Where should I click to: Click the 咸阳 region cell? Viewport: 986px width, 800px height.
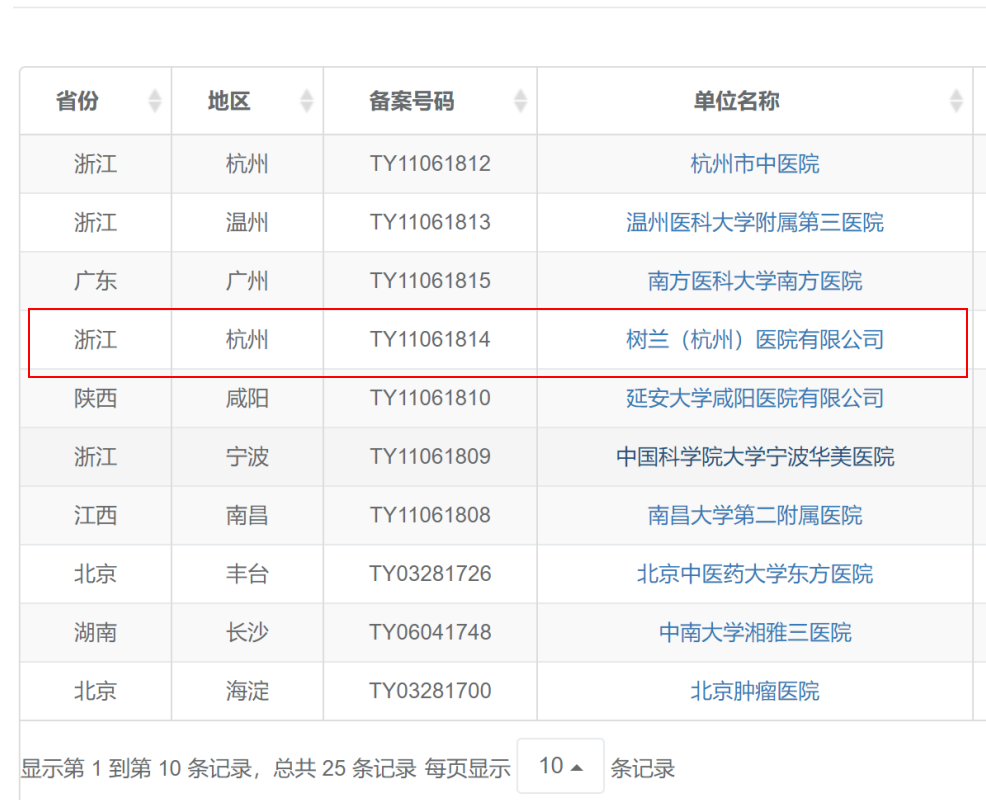pyautogui.click(x=247, y=398)
